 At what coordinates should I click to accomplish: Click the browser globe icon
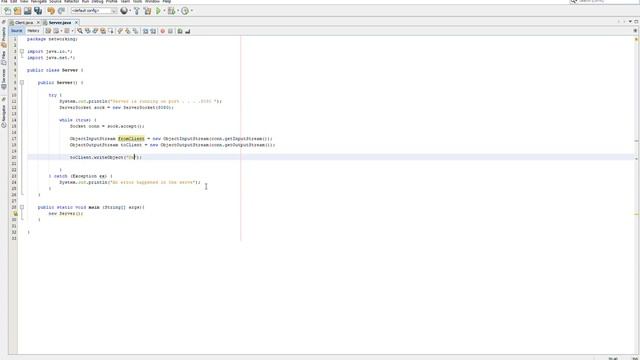coord(124,11)
